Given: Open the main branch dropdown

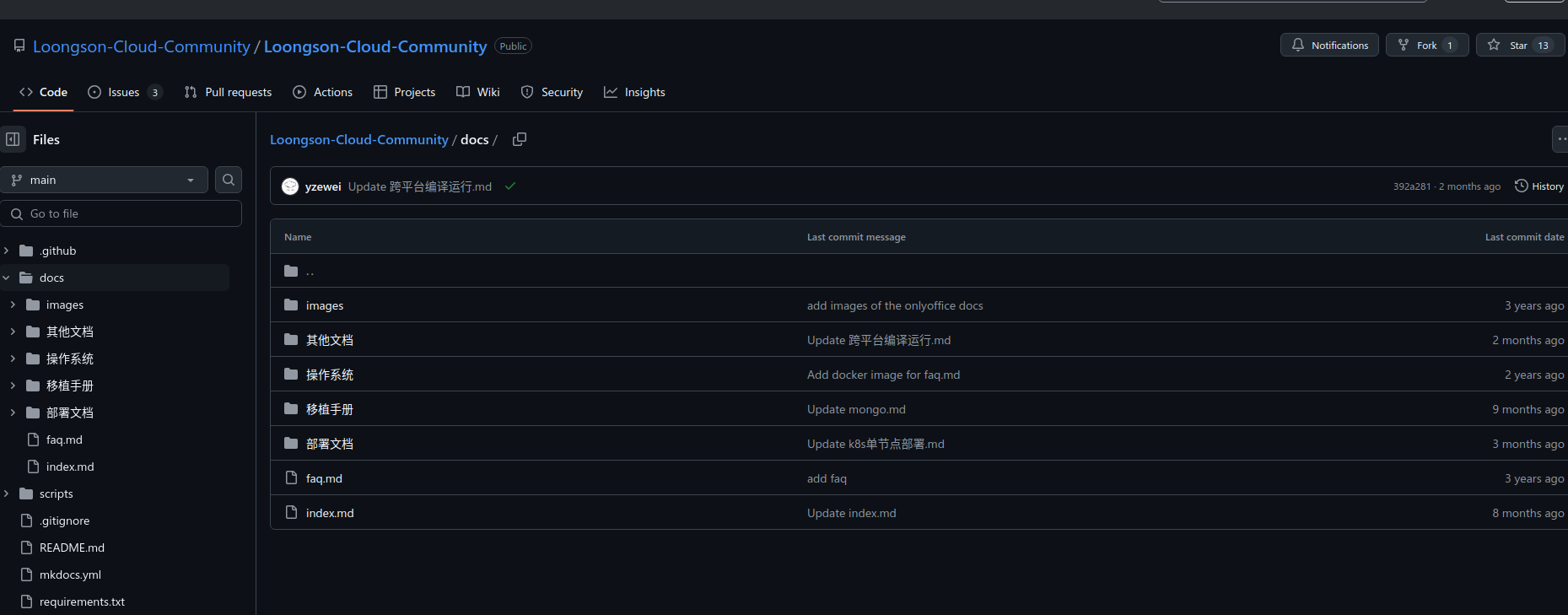Looking at the screenshot, I should coord(105,180).
